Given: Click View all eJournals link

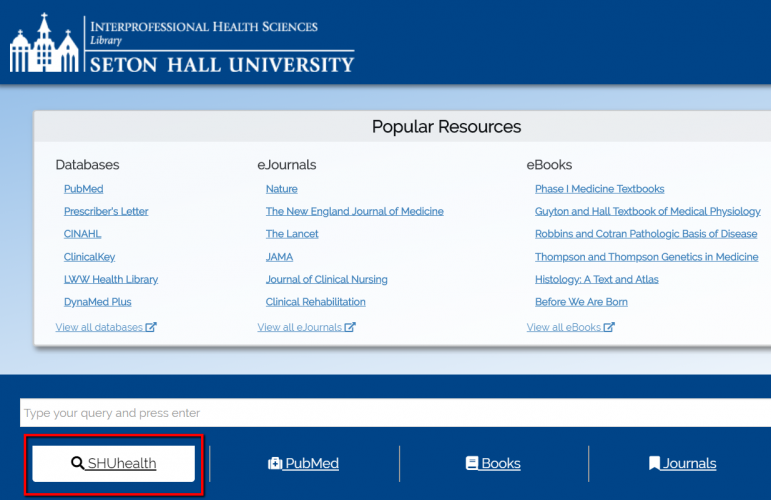Looking at the screenshot, I should (x=306, y=327).
